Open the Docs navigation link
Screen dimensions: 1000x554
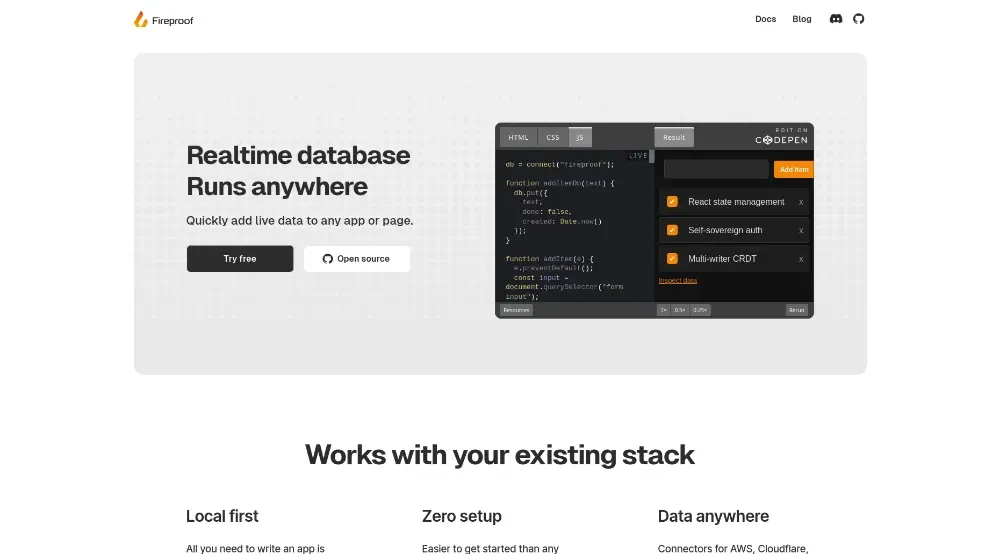(765, 19)
